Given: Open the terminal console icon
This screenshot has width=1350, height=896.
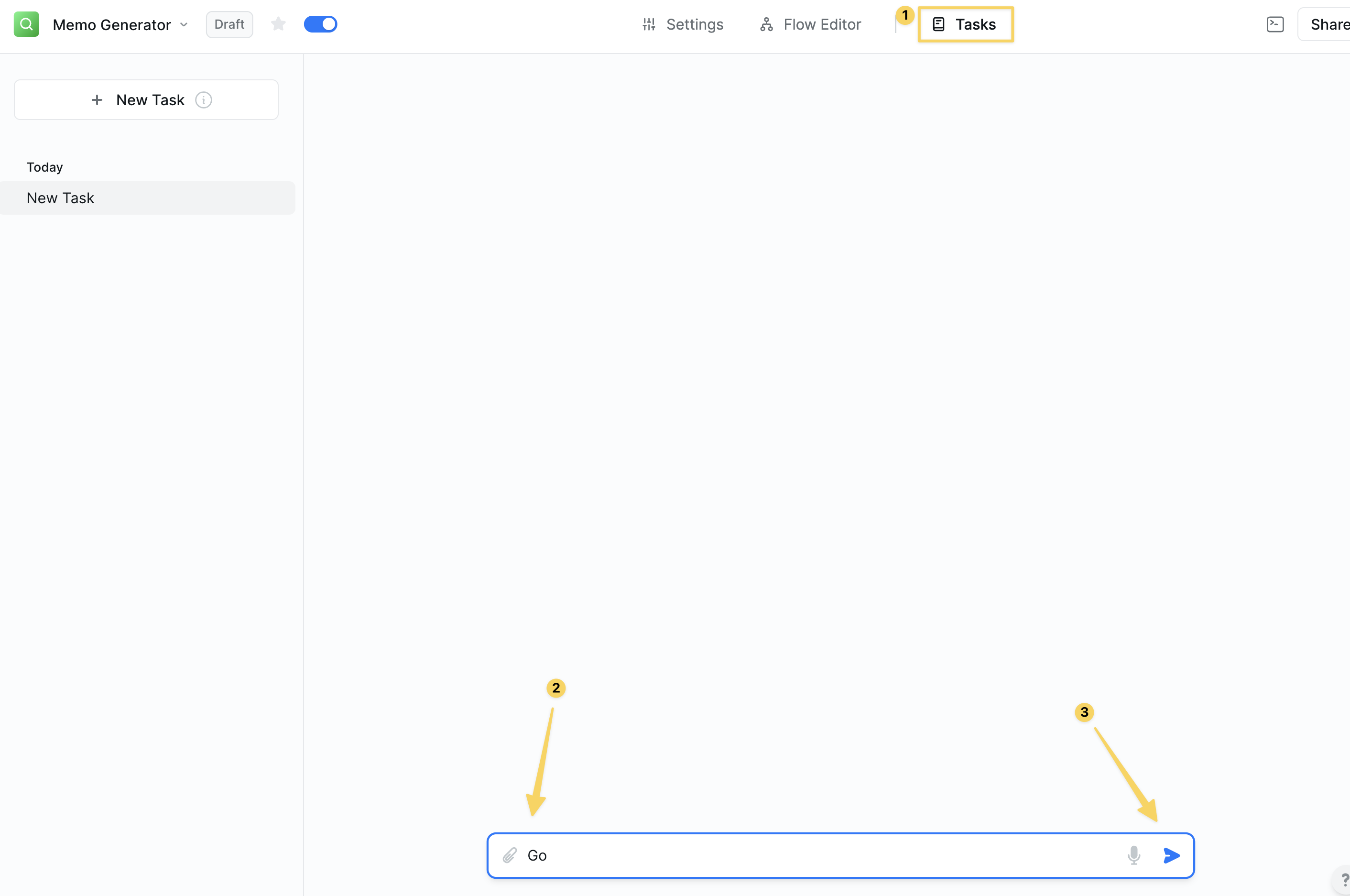Looking at the screenshot, I should [1275, 24].
